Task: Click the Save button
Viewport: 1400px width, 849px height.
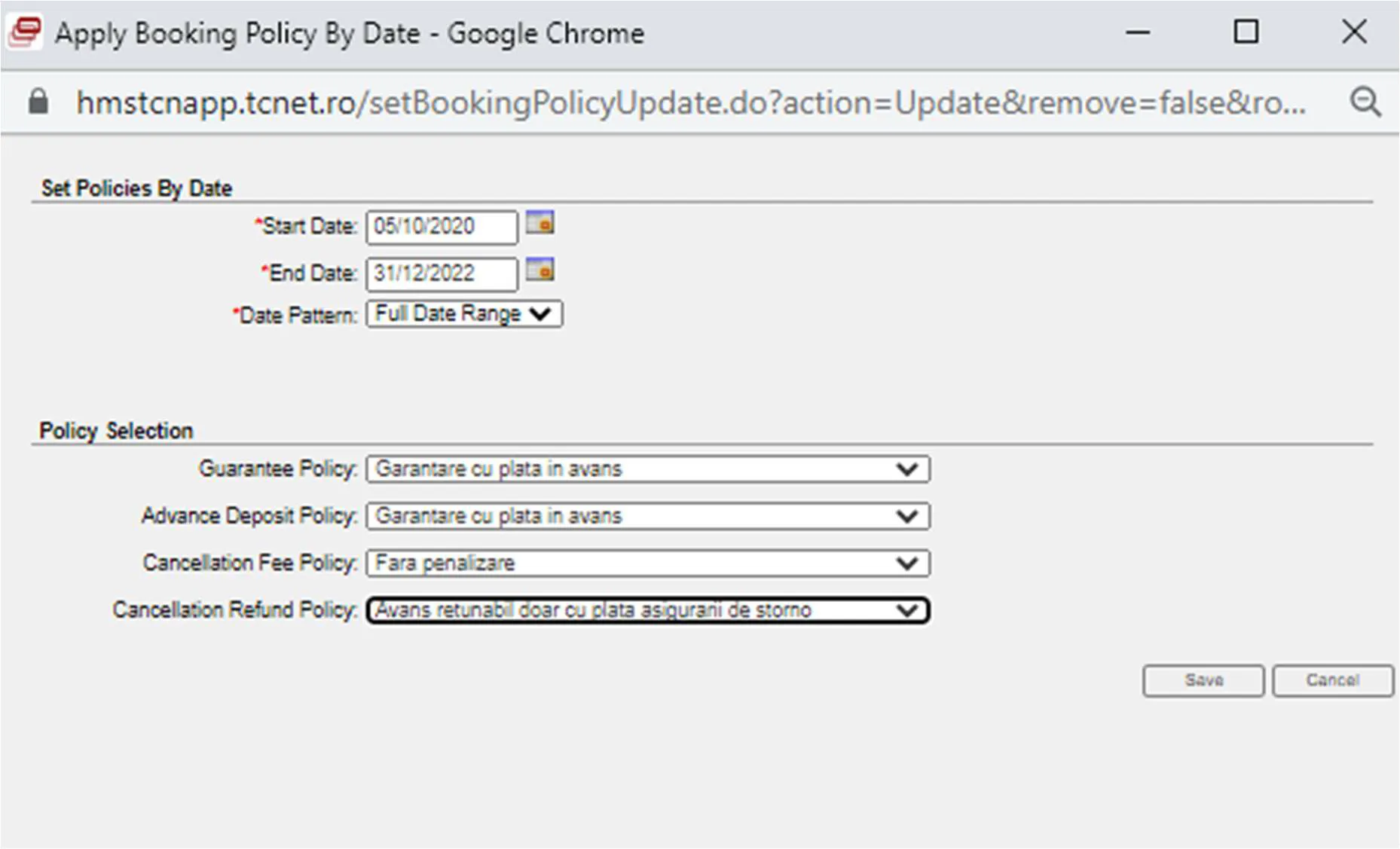Action: [x=1203, y=680]
